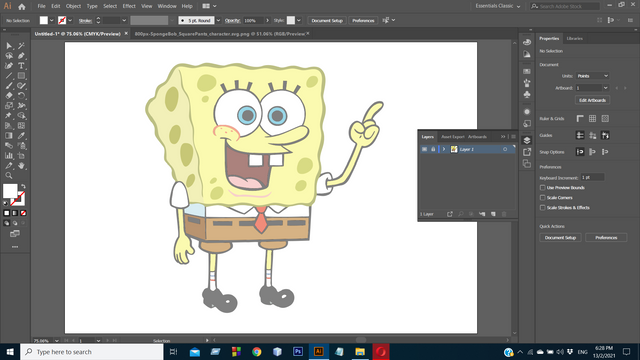
Task: Open the File menu
Action: pos(41,6)
